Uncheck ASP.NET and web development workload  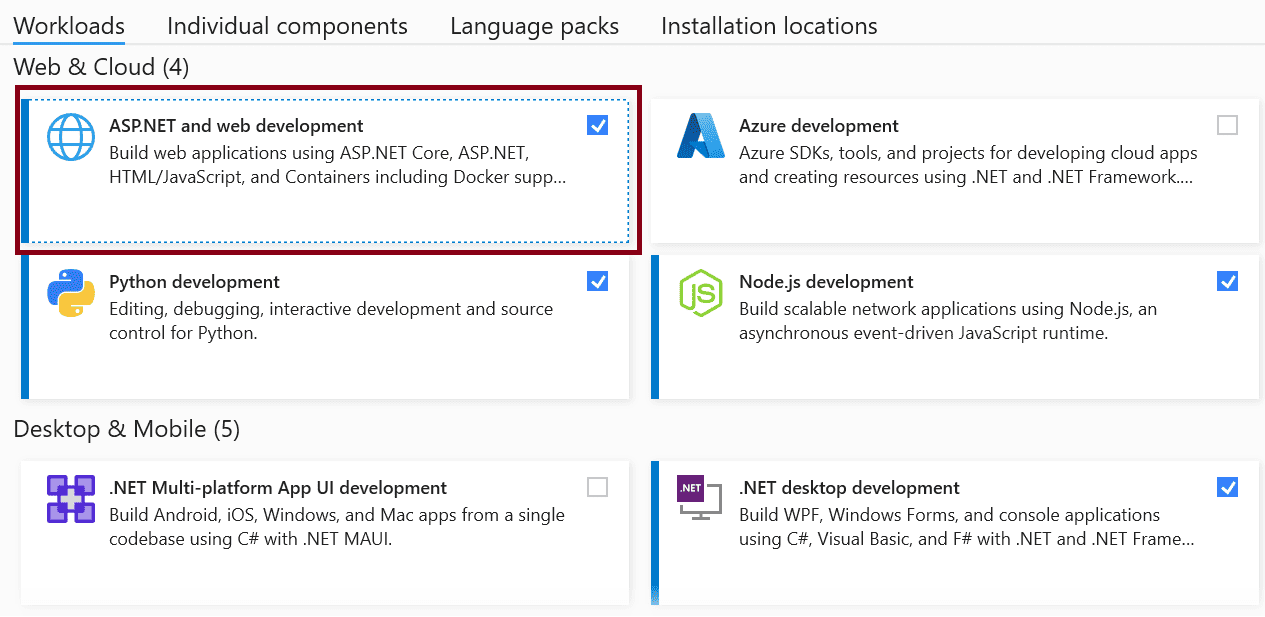pyautogui.click(x=597, y=125)
